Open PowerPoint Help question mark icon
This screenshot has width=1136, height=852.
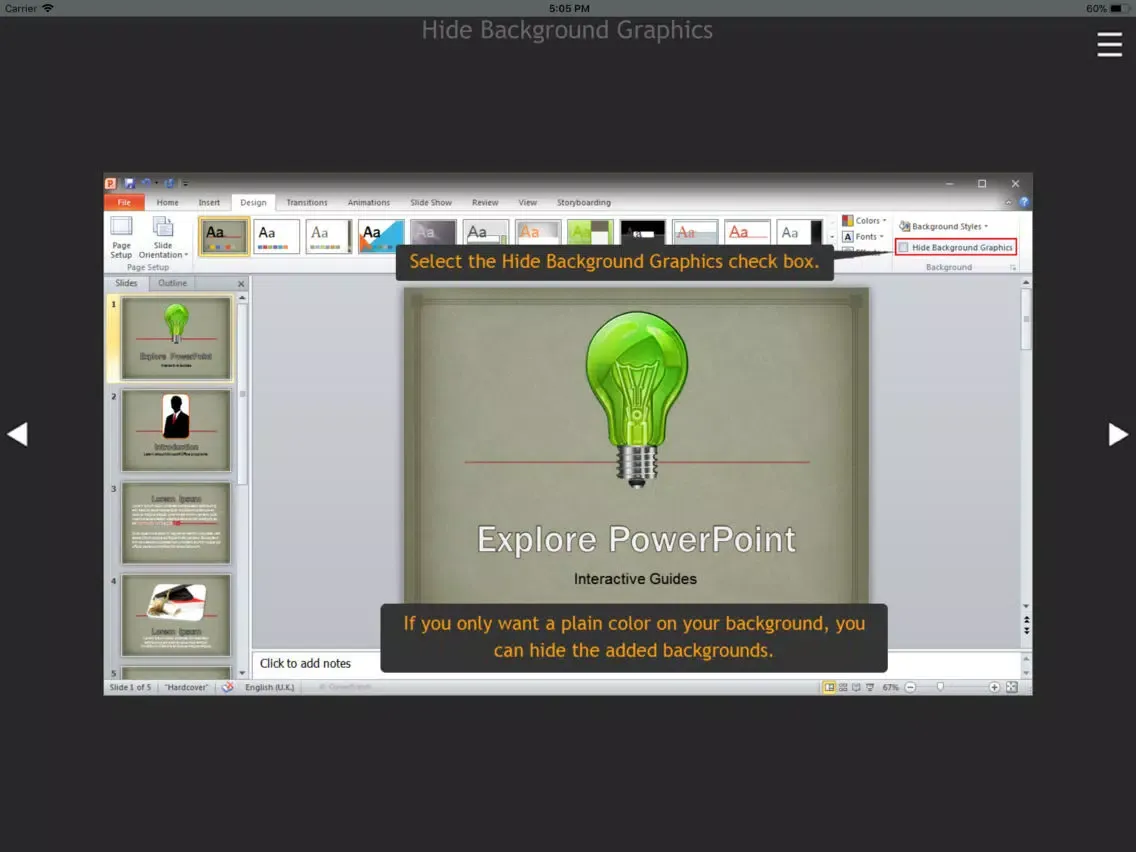(1024, 202)
